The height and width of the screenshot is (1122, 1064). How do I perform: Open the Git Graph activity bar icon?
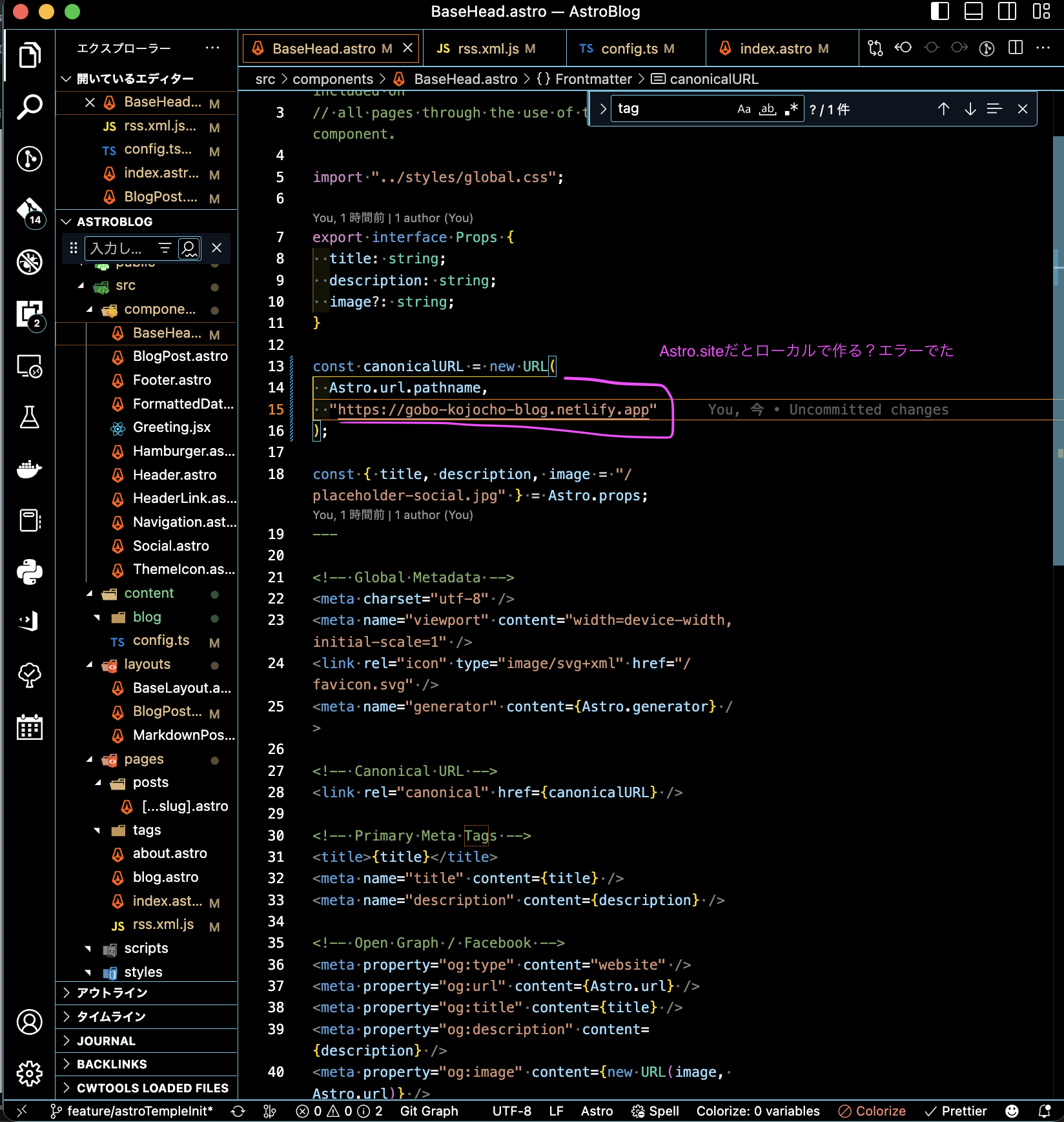pyautogui.click(x=29, y=159)
